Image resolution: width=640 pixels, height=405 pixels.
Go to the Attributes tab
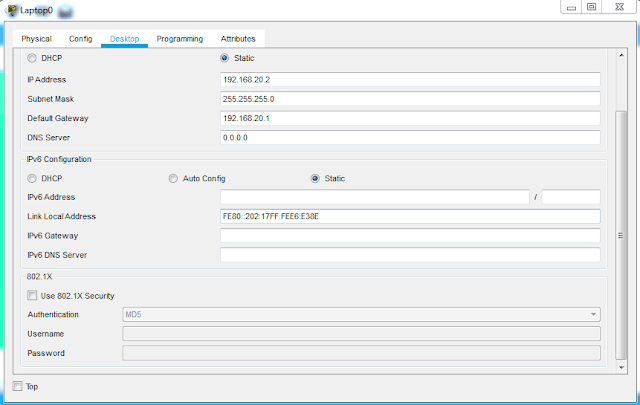tap(238, 39)
